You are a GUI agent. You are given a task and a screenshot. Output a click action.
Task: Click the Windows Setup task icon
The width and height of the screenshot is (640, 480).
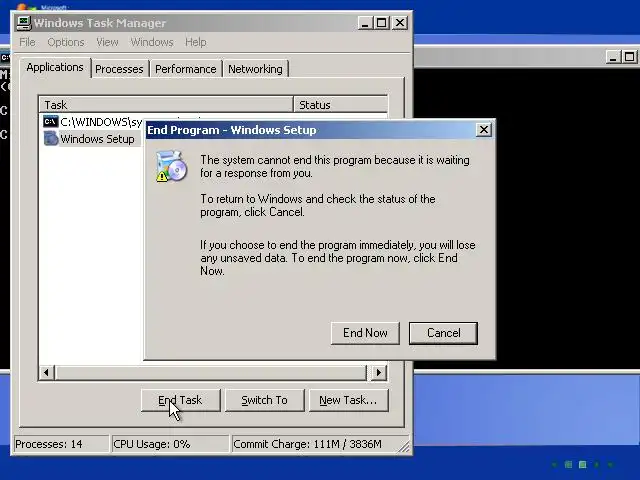coord(51,139)
